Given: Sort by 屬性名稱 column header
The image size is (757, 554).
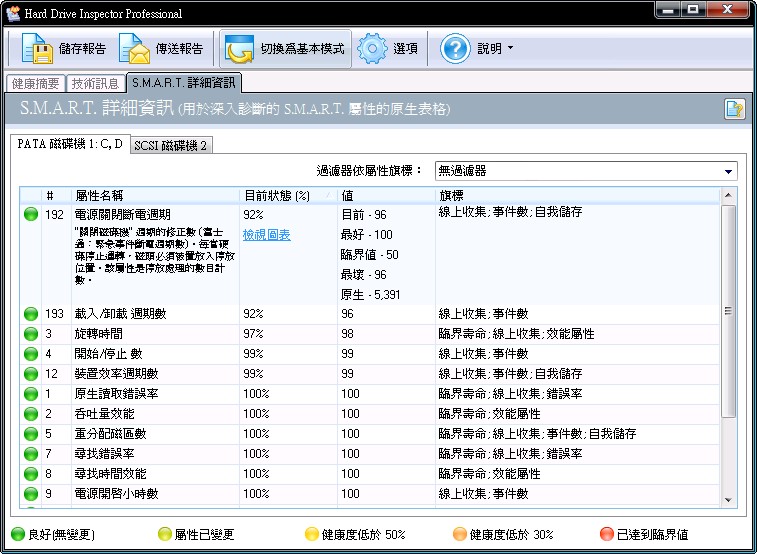Looking at the screenshot, I should point(154,195).
